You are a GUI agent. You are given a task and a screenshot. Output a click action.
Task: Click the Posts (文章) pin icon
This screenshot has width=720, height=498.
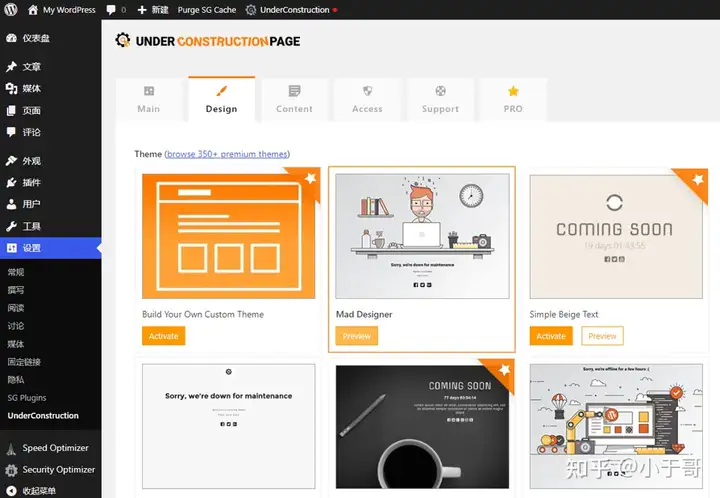(11, 67)
